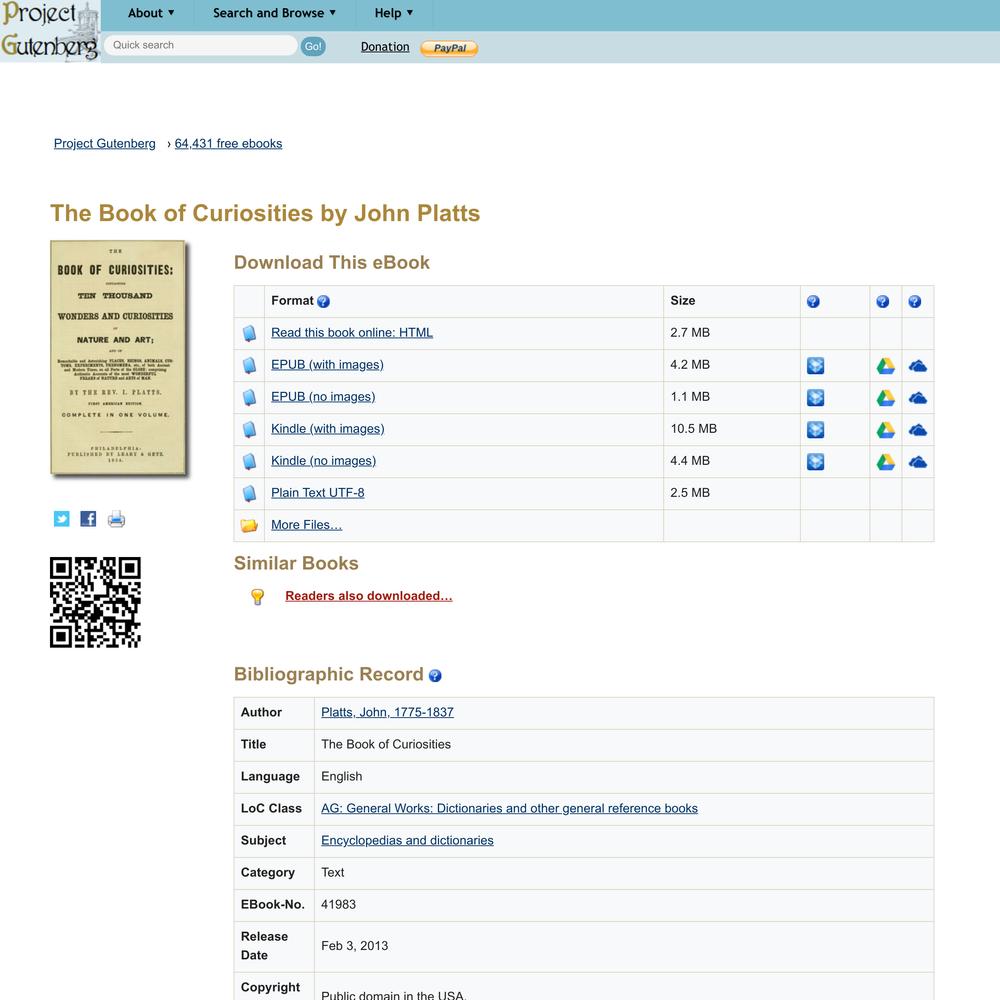
Task: Select the Language value English
Action: pos(342,776)
